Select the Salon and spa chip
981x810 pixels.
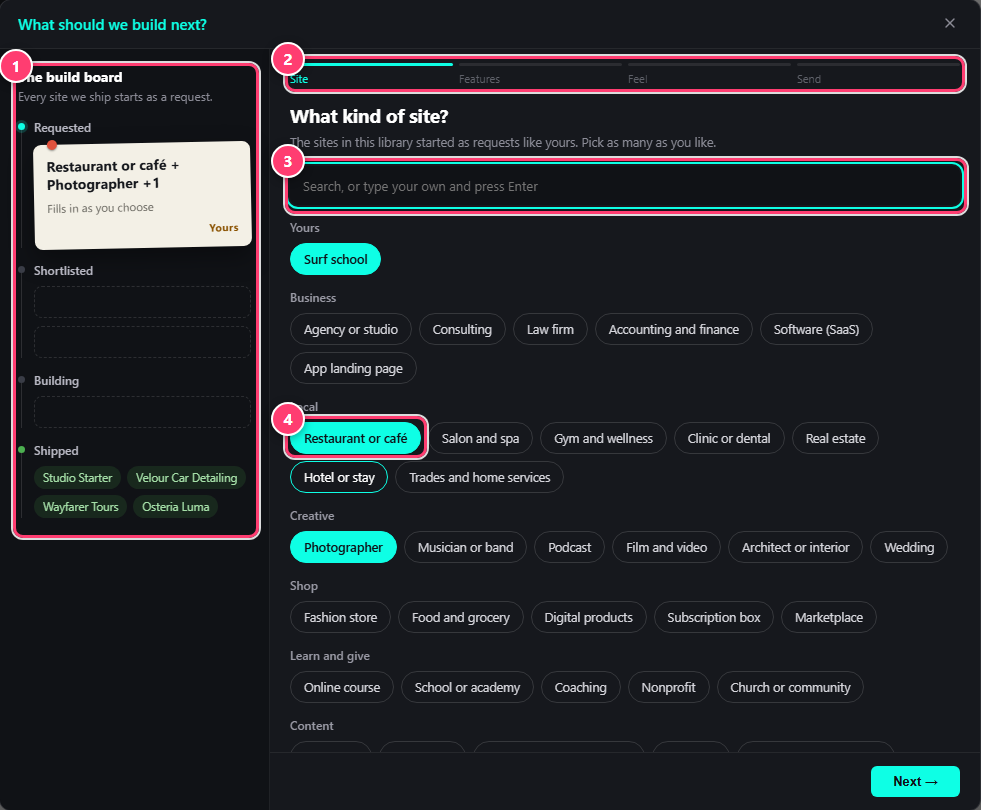480,438
